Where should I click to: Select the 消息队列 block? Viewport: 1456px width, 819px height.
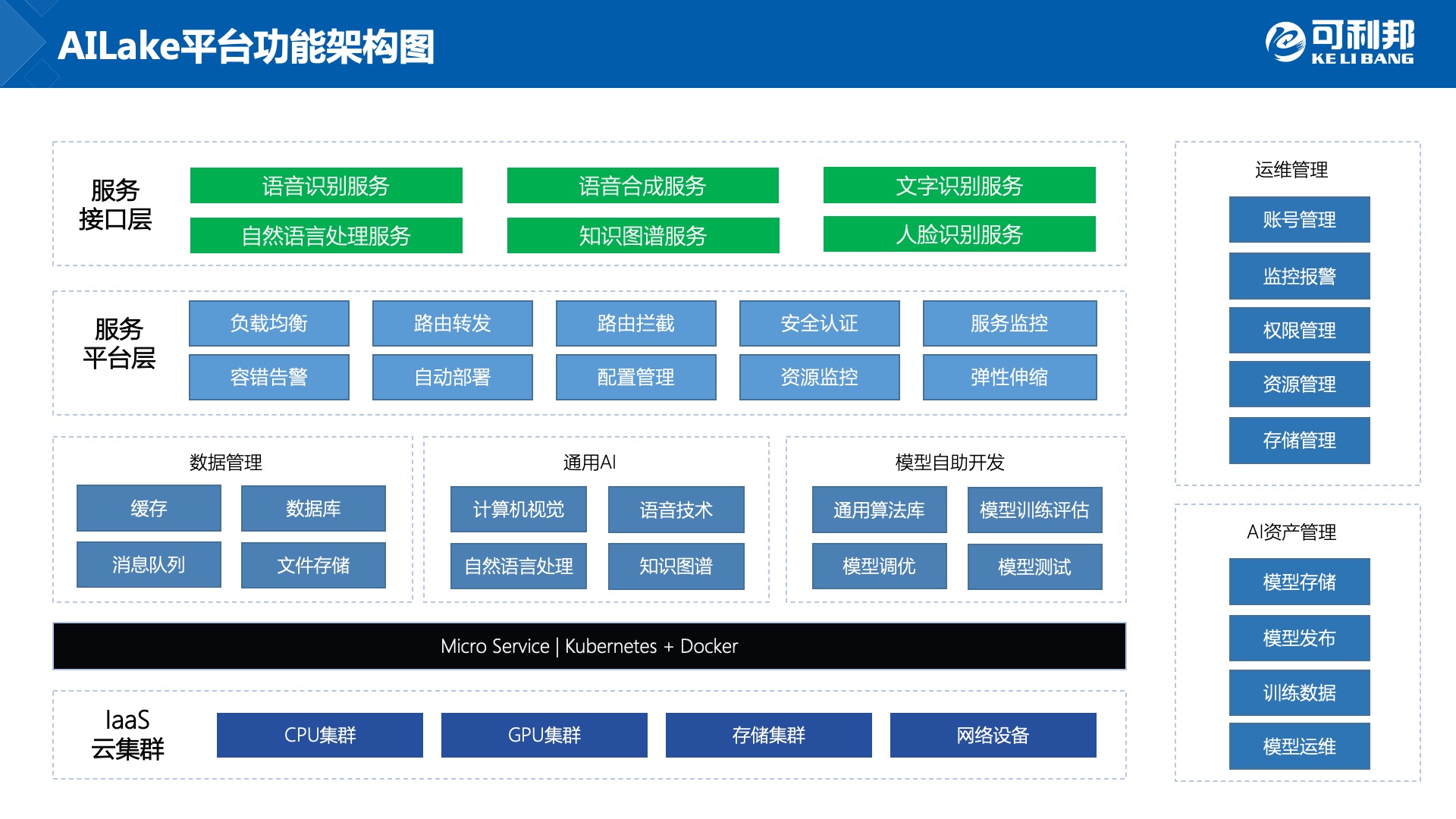click(149, 565)
